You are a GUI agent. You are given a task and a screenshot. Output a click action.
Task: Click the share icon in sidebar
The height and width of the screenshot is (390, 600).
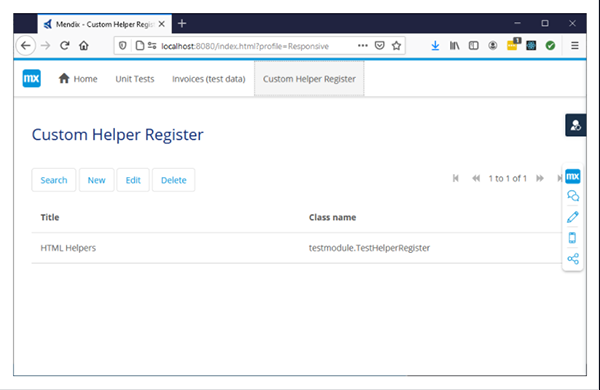pyautogui.click(x=573, y=259)
